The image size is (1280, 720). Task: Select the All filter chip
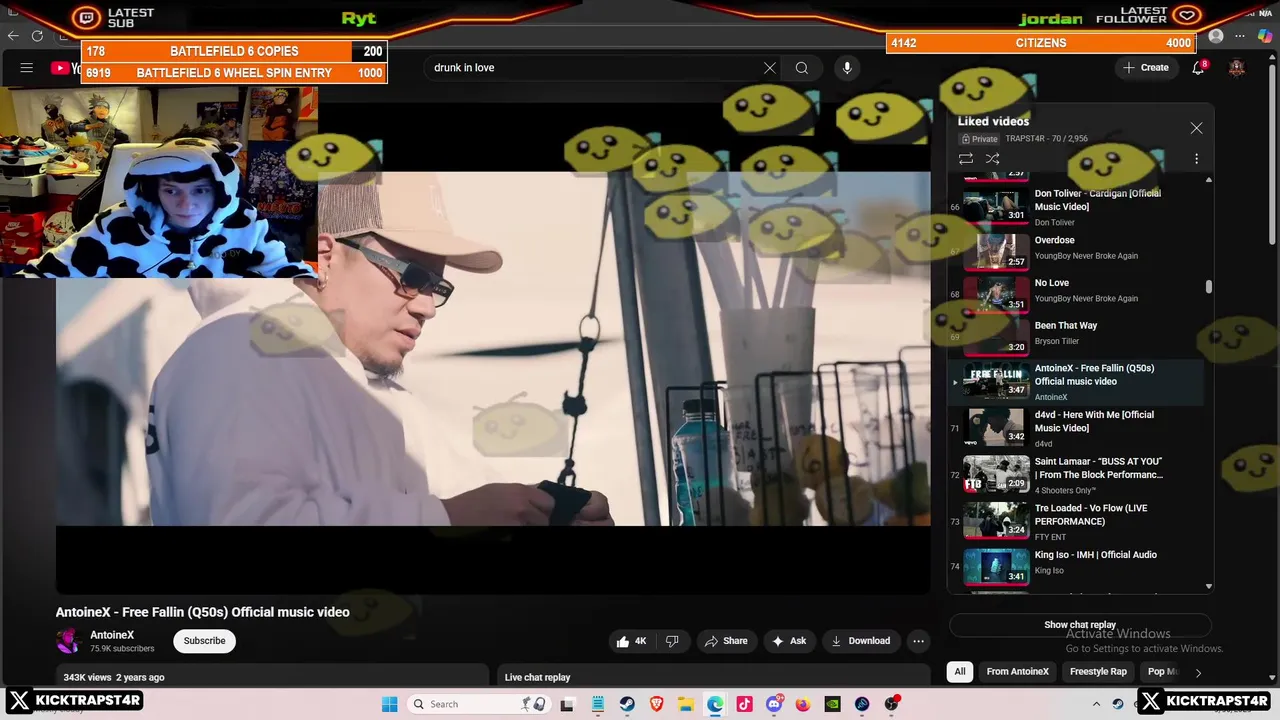coord(960,672)
